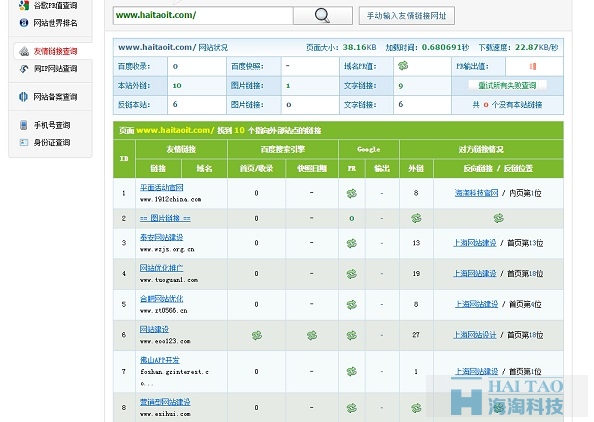The width and height of the screenshot is (594, 422).
Task: Click snapshot date loading icon in row 6
Action: (x=312, y=335)
